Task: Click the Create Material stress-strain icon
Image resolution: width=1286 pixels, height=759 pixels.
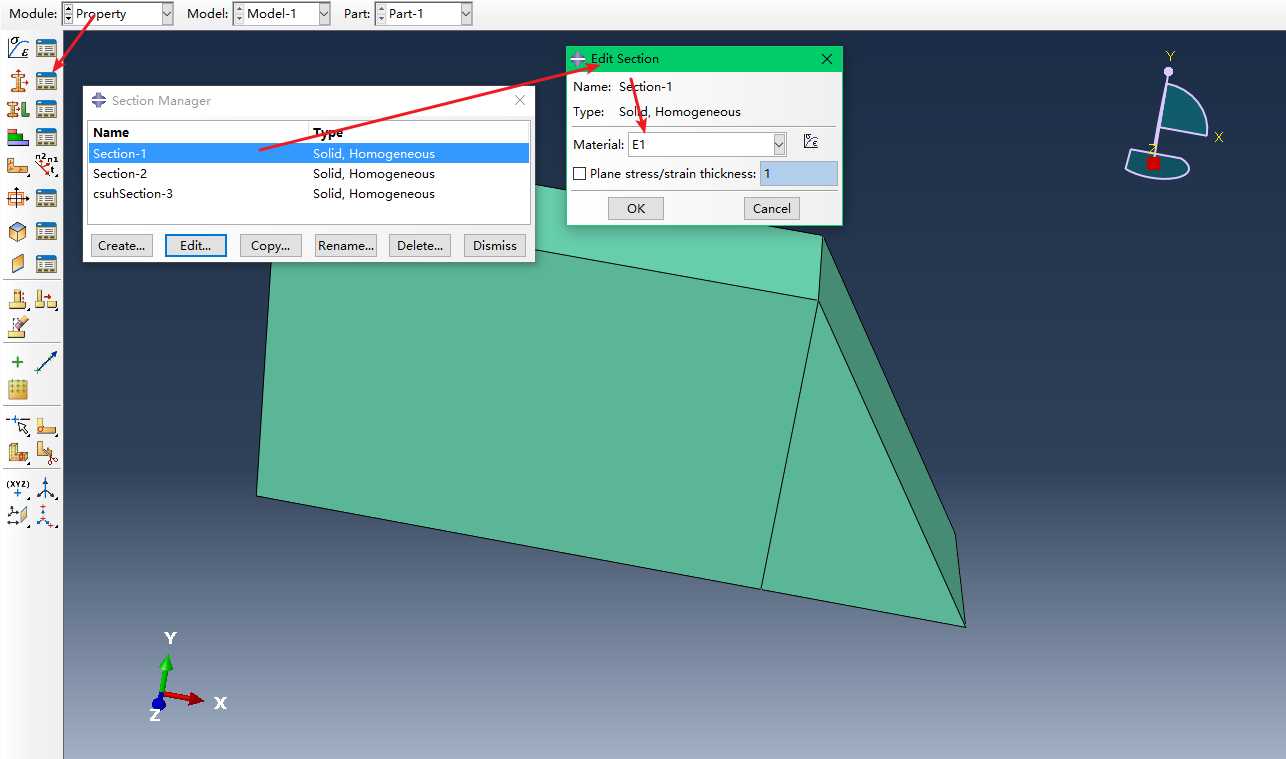Action: 18,47
